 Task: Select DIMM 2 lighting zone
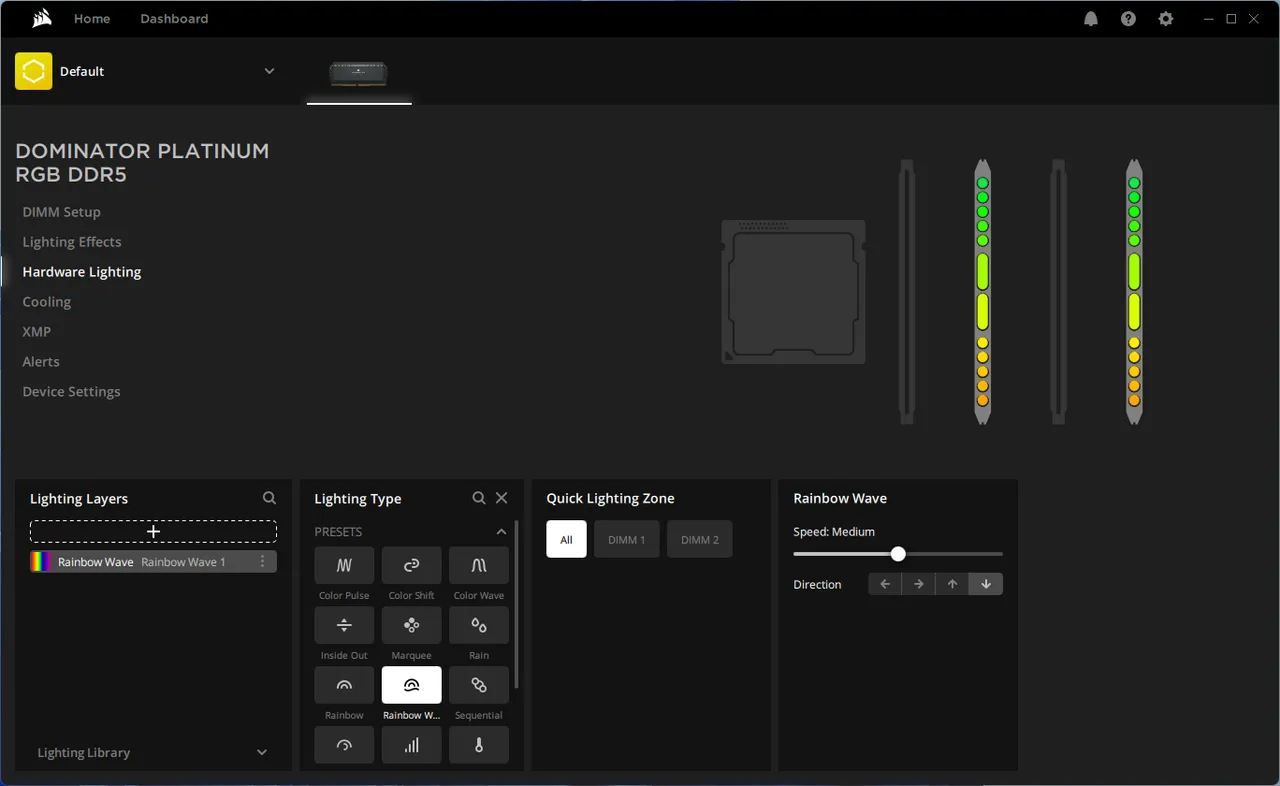tap(700, 539)
